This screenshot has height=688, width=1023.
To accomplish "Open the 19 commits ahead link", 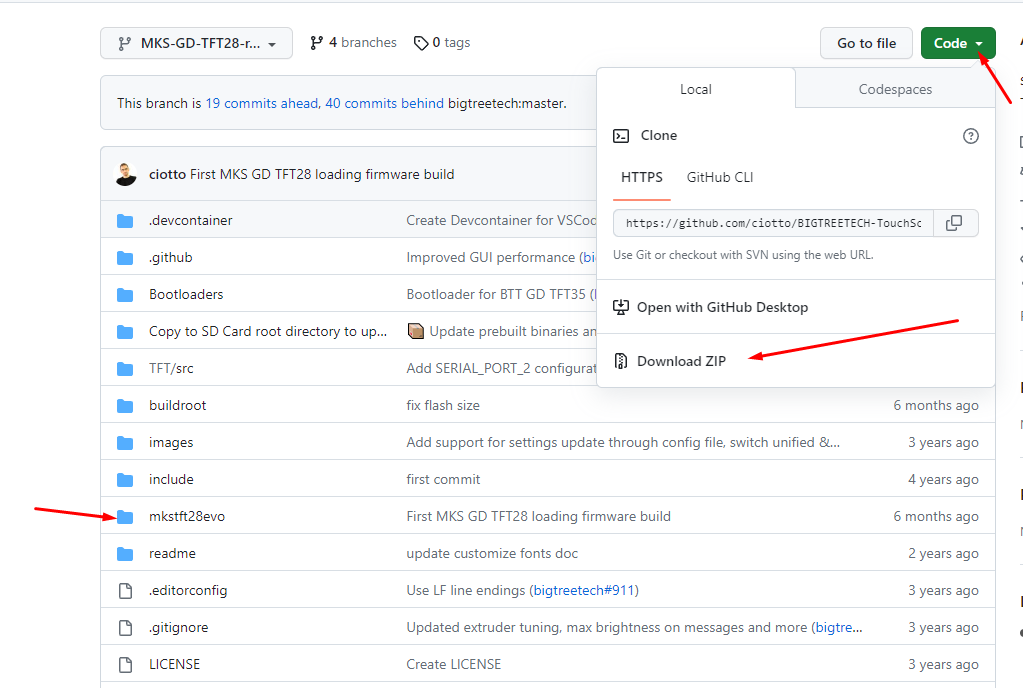I will [x=262, y=103].
